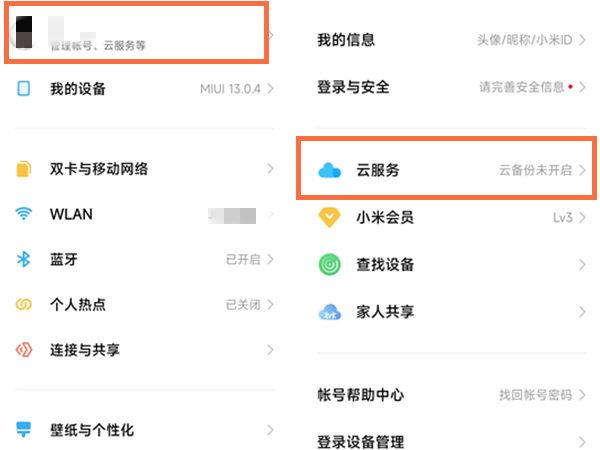Click the wallpaper and personalization icon
Viewport: 600px width, 450px height.
pyautogui.click(x=25, y=430)
